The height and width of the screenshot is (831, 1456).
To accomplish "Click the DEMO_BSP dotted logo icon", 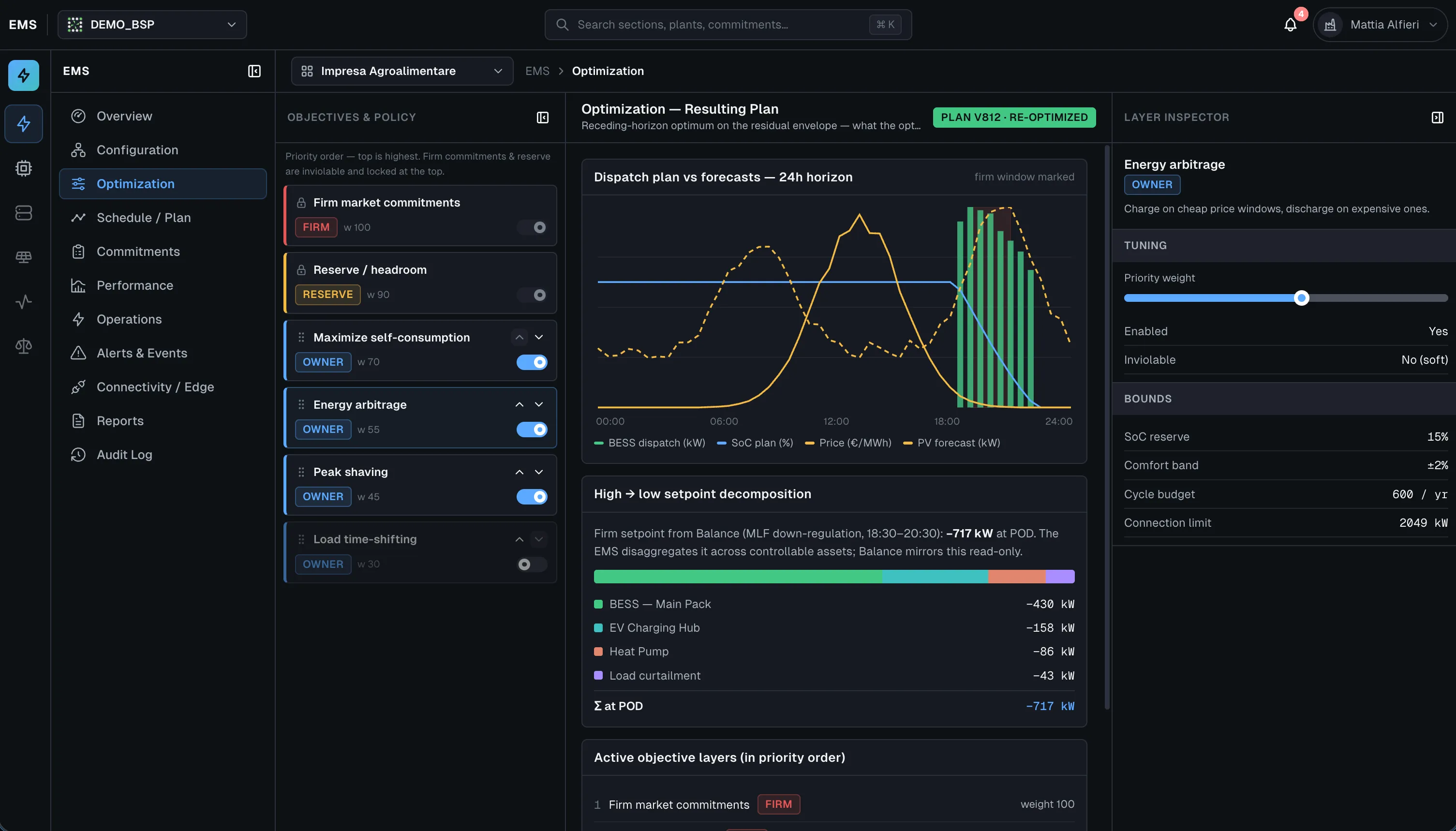I will pos(75,25).
